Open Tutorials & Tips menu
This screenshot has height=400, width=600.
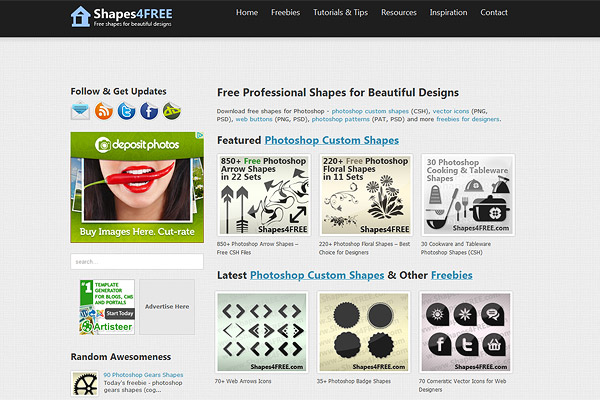[x=341, y=13]
